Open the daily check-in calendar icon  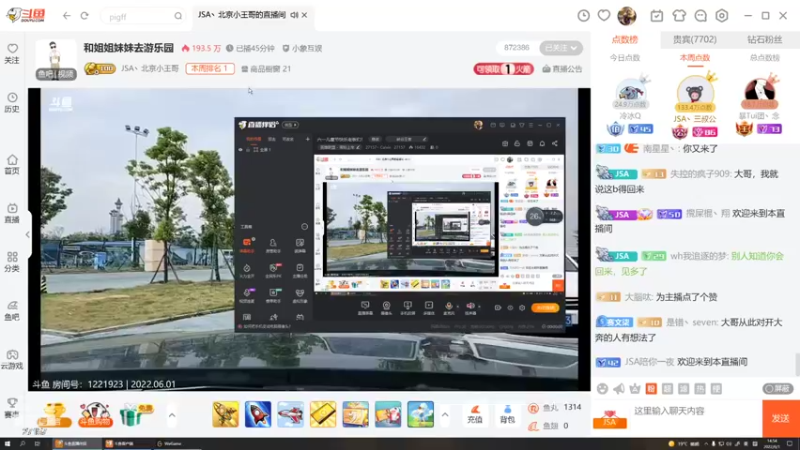coord(657,16)
